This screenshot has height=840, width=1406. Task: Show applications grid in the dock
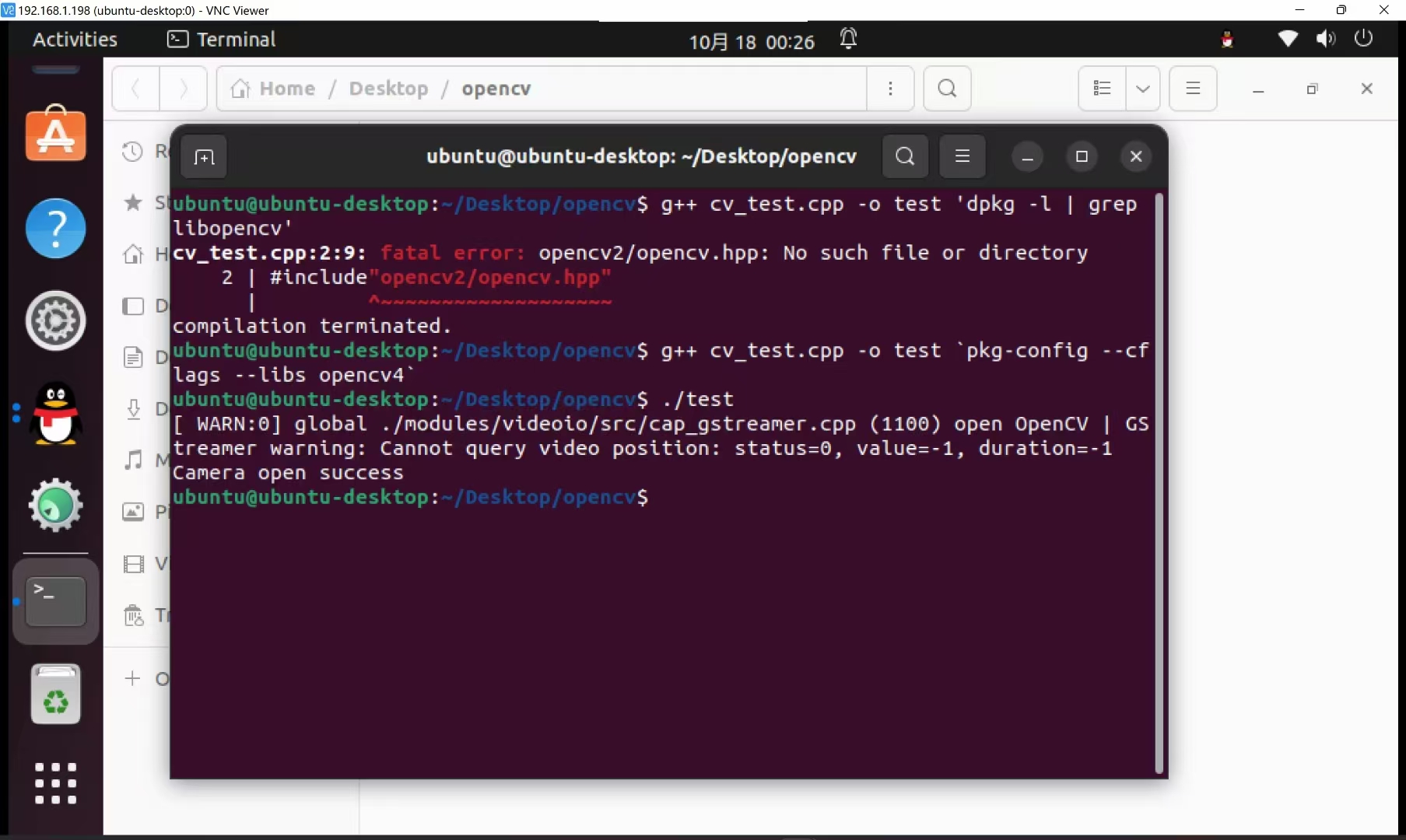55,783
